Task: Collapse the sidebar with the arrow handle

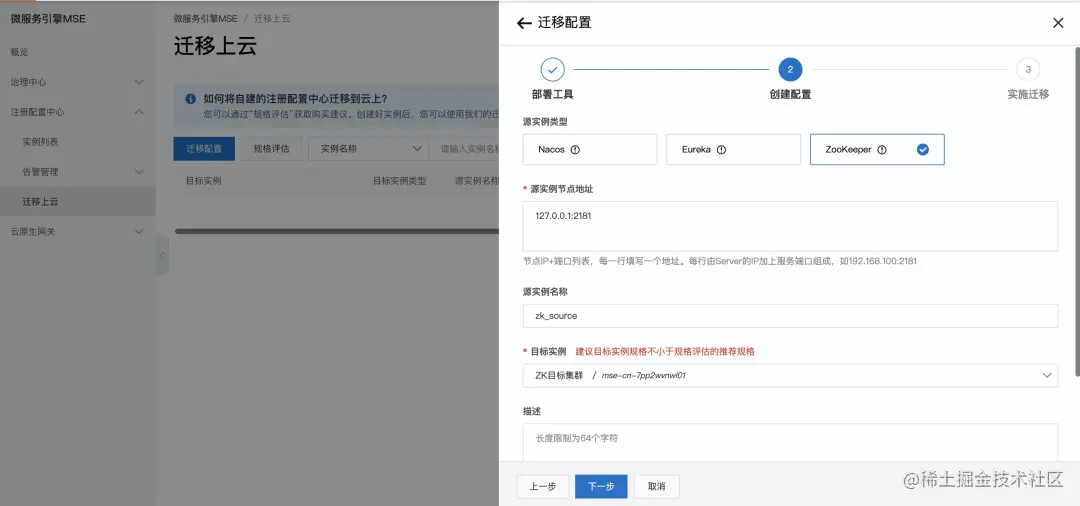Action: (162, 255)
